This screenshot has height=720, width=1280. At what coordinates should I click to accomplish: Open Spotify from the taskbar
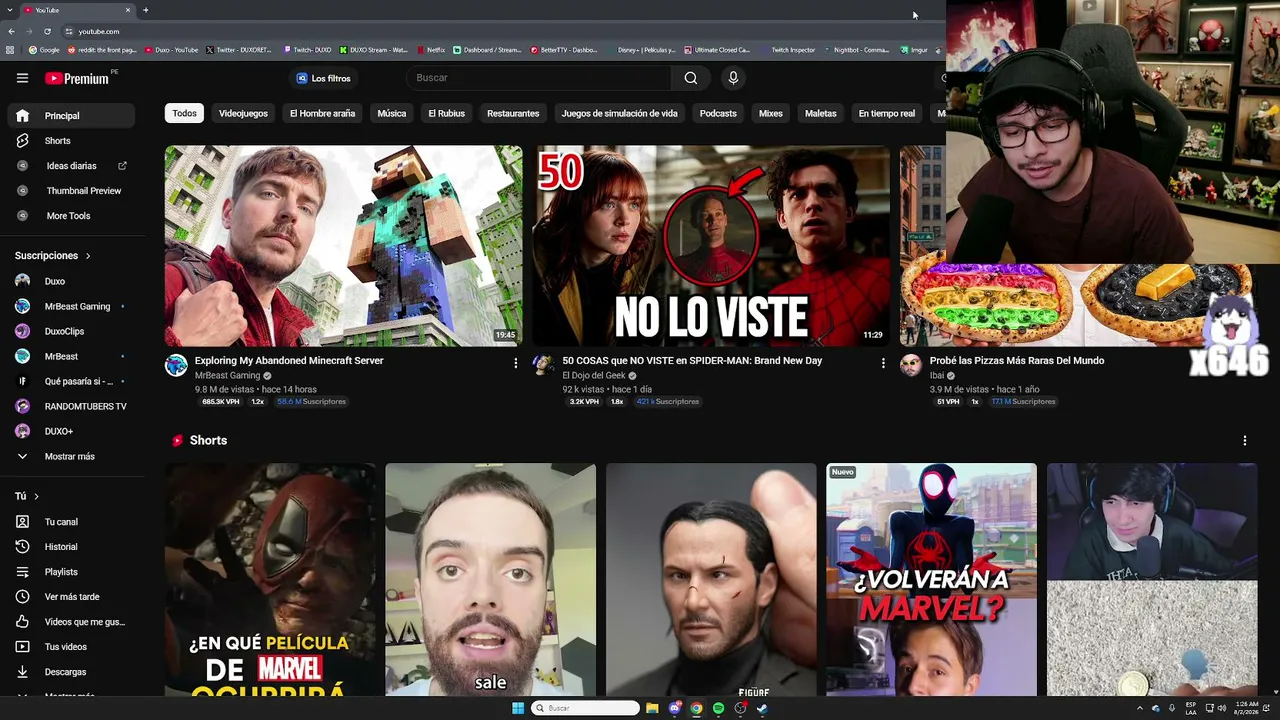tap(718, 708)
